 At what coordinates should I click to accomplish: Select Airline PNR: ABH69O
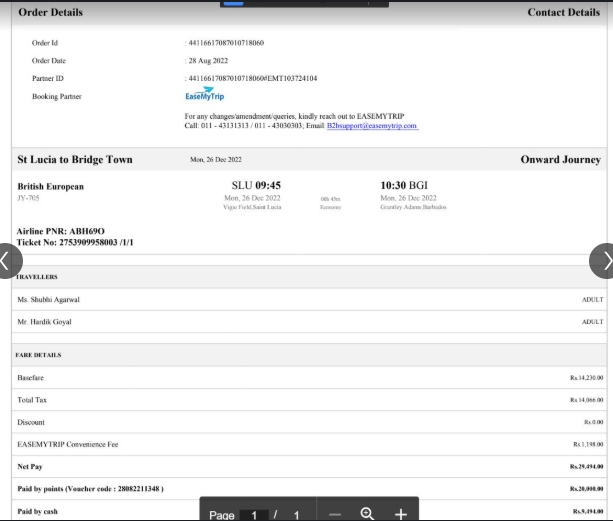[61, 231]
